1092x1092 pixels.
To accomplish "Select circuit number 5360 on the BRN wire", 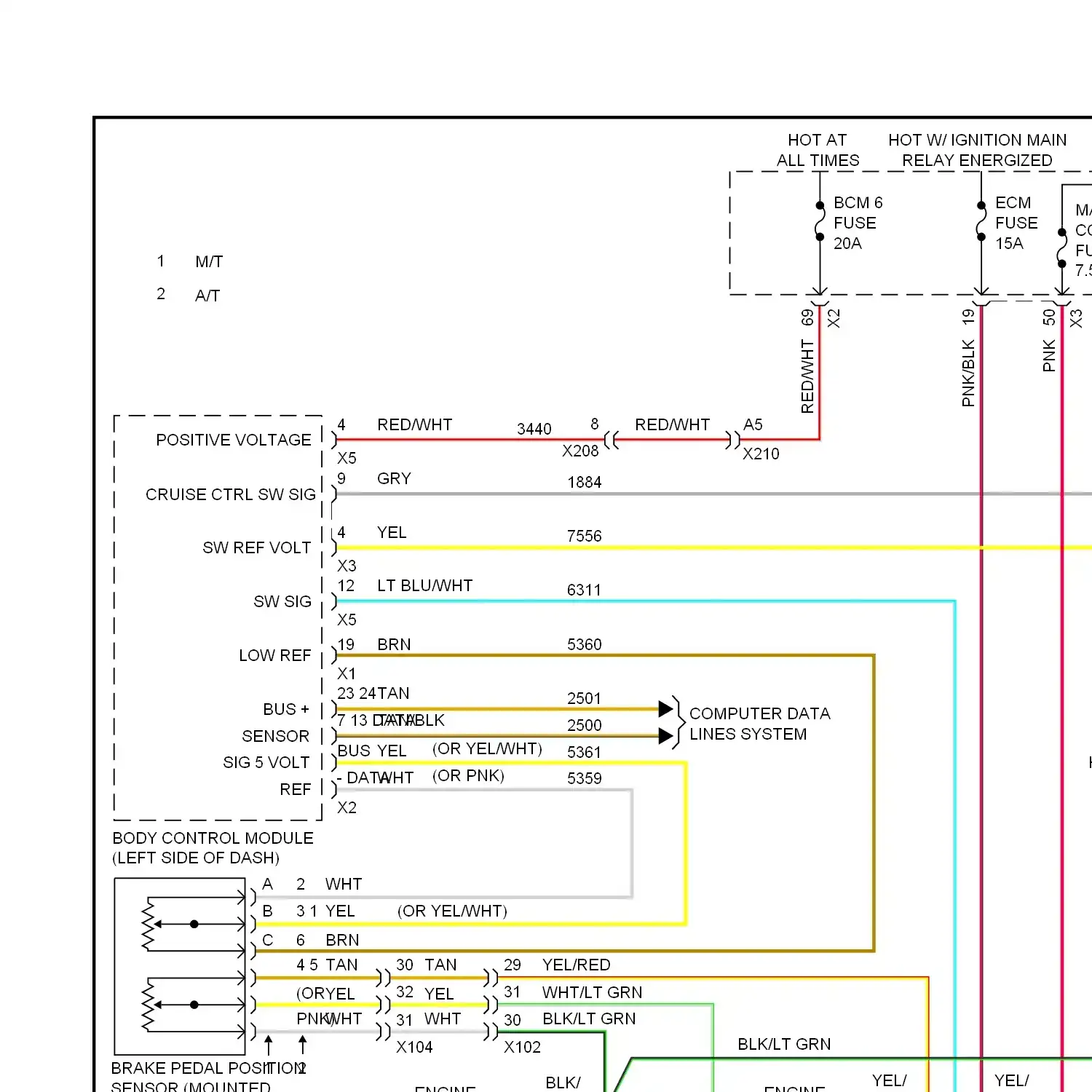I will click(x=585, y=644).
